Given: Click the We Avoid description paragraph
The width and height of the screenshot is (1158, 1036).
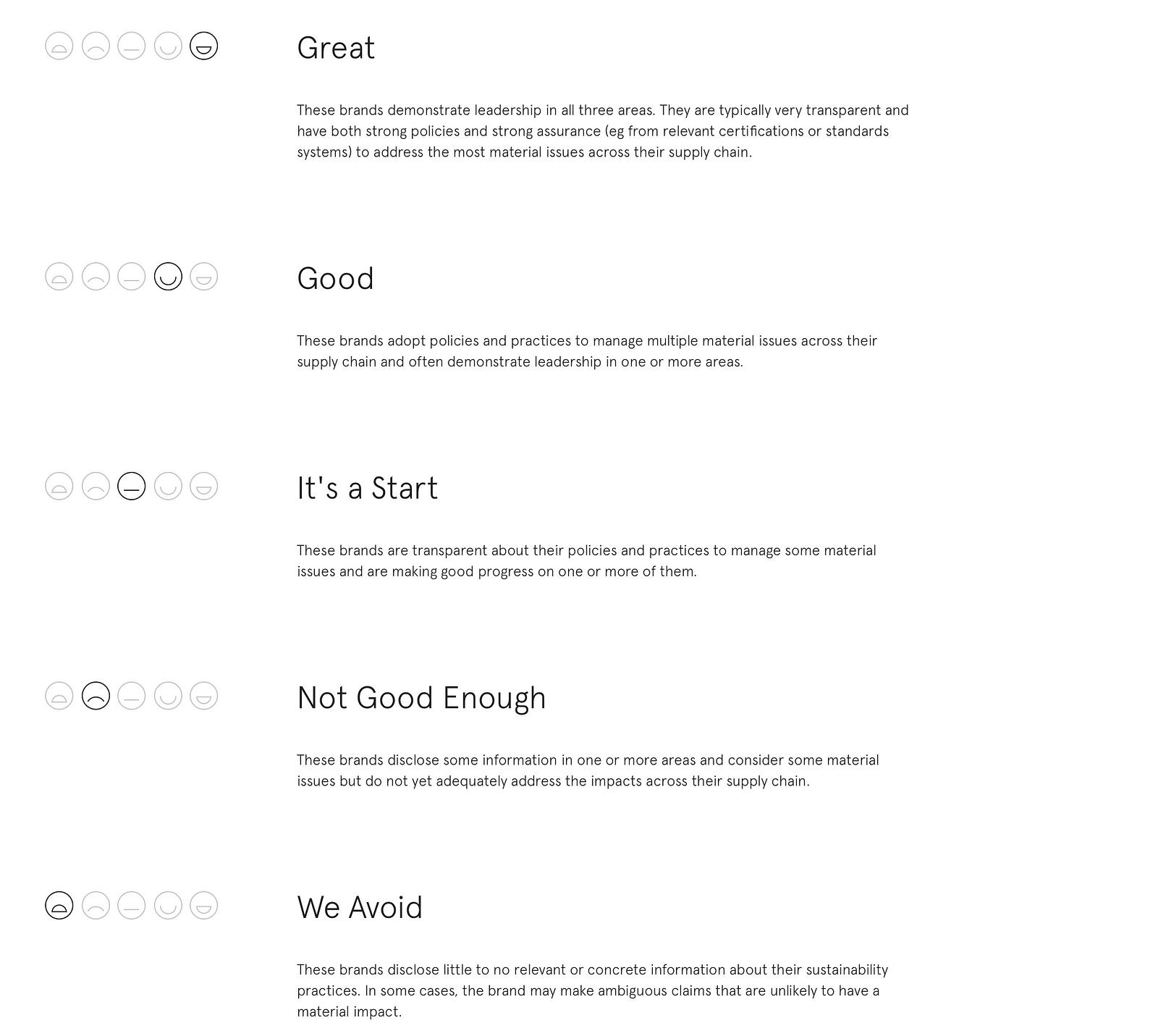Looking at the screenshot, I should [593, 990].
